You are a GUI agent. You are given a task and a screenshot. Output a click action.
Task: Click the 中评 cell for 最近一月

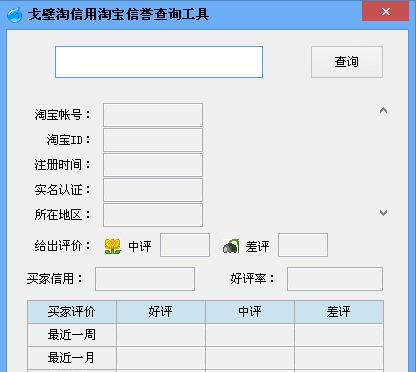pyautogui.click(x=250, y=358)
